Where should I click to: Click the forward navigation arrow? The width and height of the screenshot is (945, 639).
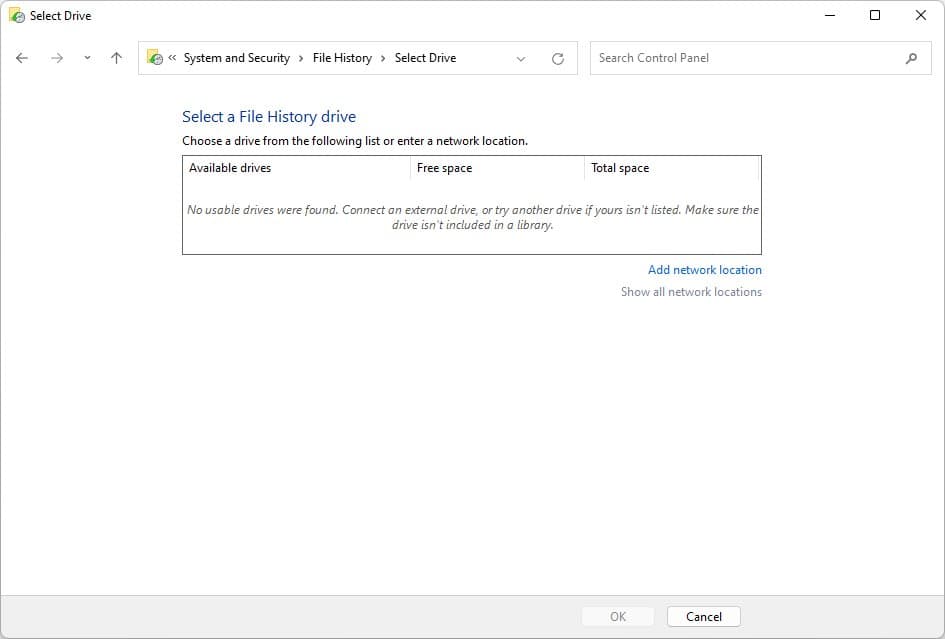[x=57, y=58]
